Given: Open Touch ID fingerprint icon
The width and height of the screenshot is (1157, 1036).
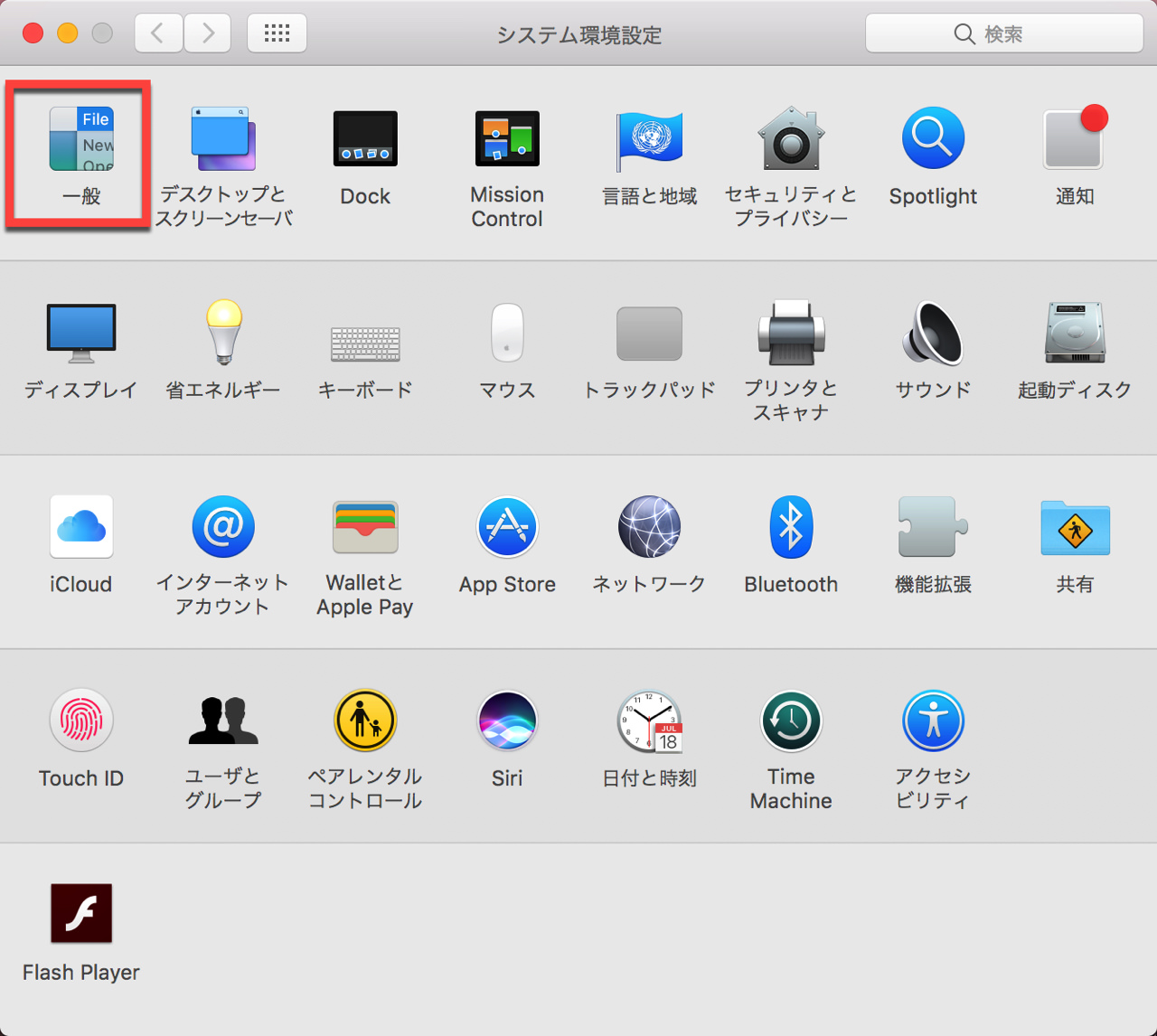Looking at the screenshot, I should tap(81, 720).
